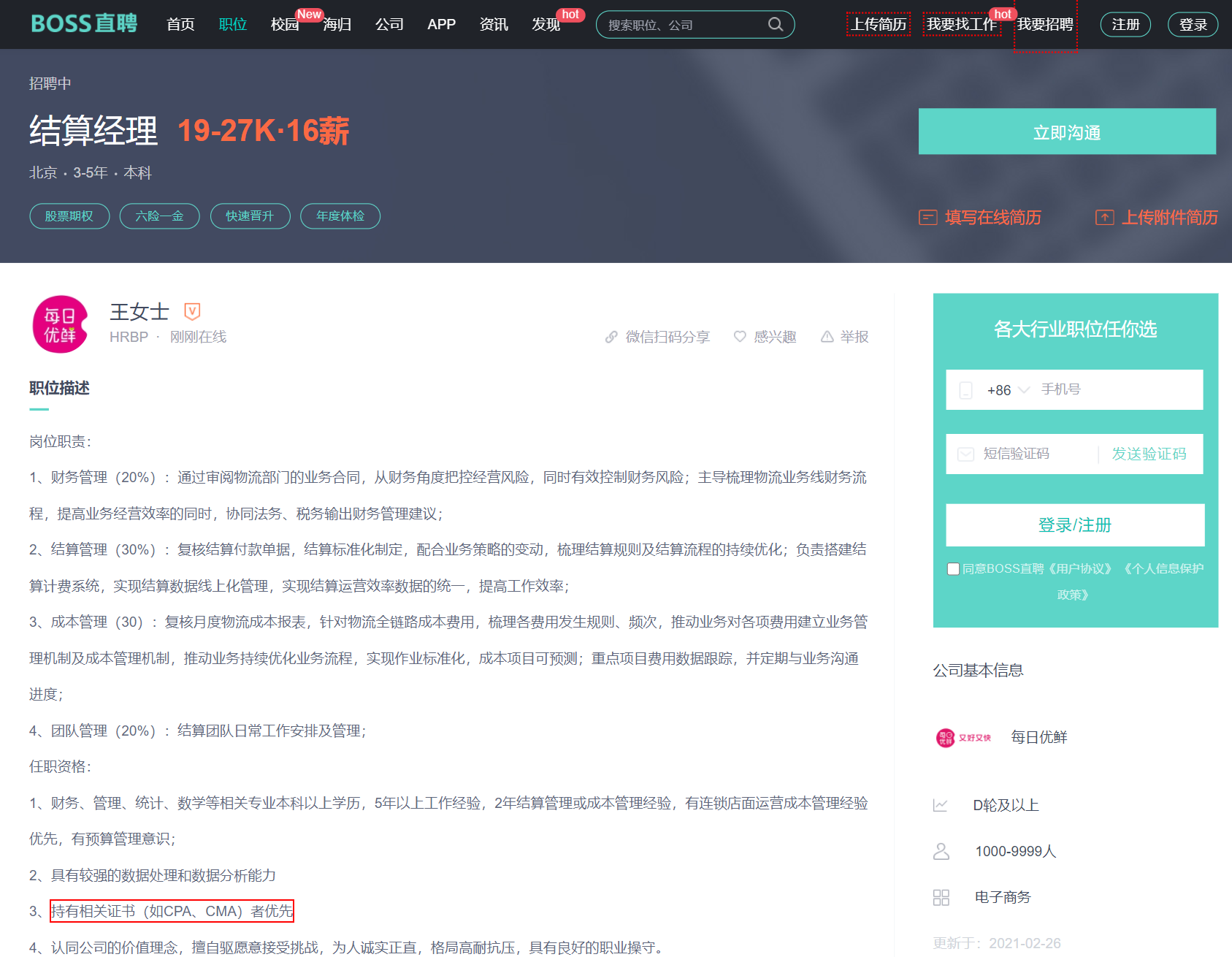The image size is (1232, 957).
Task: Click the 填写在线简历 link
Action: tap(992, 218)
